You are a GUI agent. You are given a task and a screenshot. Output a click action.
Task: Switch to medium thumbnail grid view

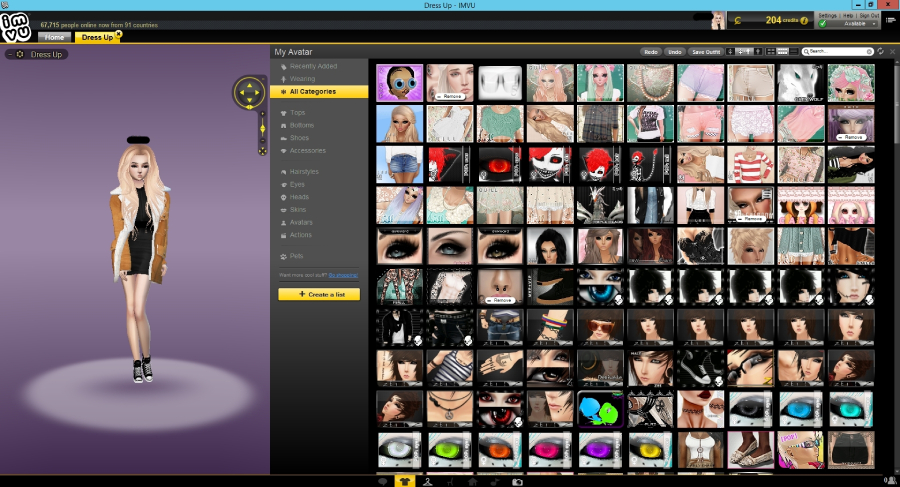pyautogui.click(x=782, y=51)
